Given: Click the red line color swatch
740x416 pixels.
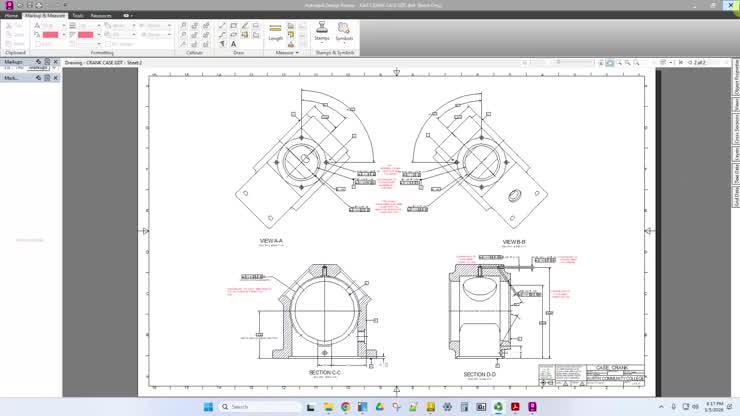Looking at the screenshot, I should pyautogui.click(x=85, y=35).
